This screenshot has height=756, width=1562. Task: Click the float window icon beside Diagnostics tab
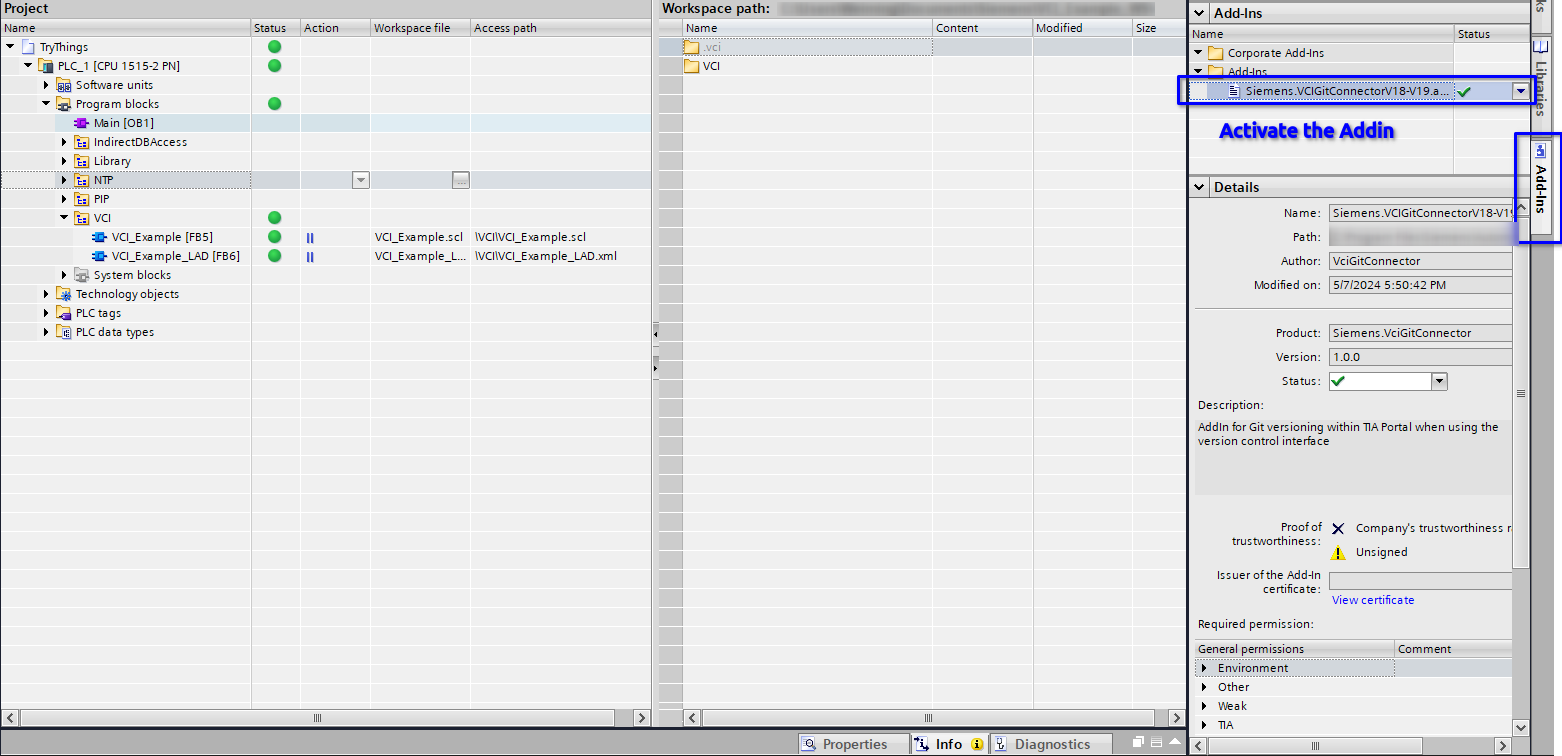[x=1138, y=743]
